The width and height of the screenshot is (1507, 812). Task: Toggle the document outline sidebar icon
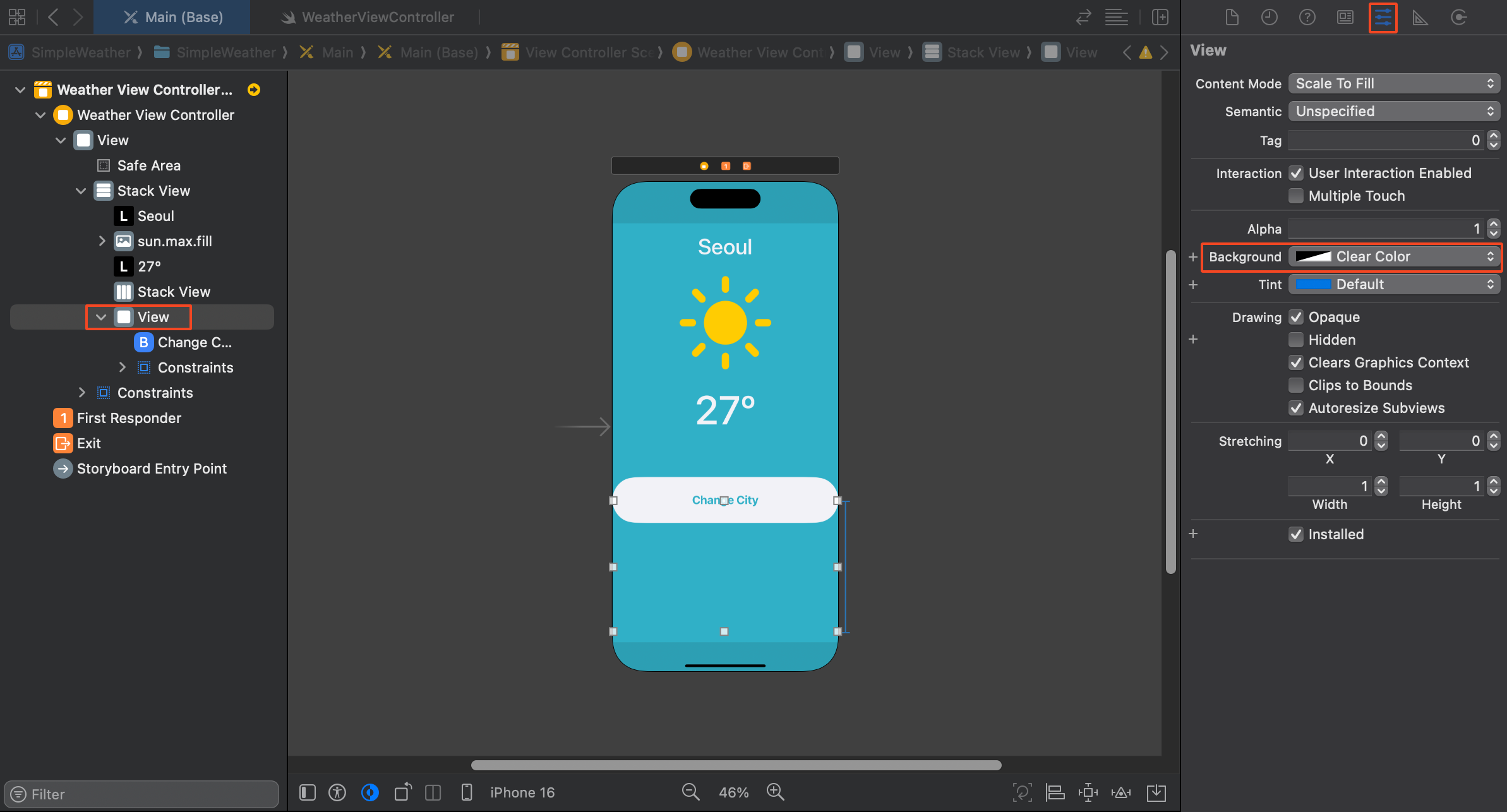(x=308, y=792)
